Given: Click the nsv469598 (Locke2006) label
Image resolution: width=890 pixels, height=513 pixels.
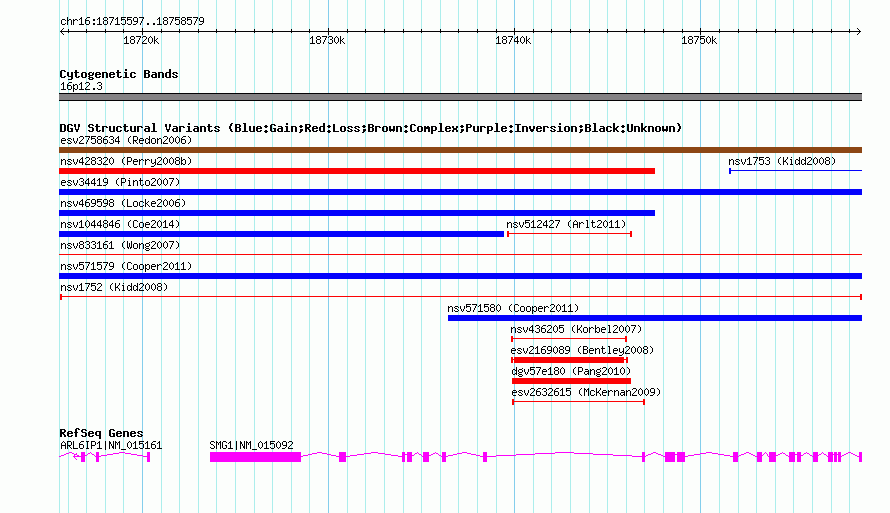Looking at the screenshot, I should coord(123,203).
